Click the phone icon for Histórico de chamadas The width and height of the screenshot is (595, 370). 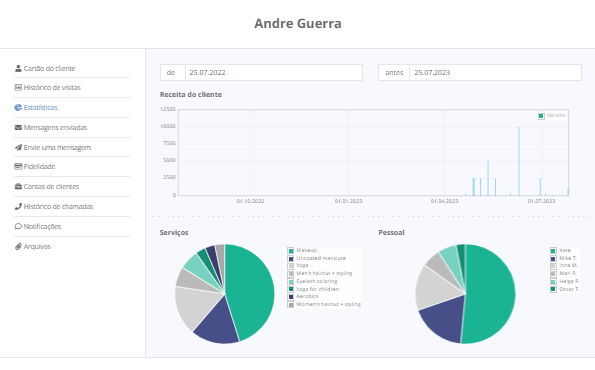18,206
